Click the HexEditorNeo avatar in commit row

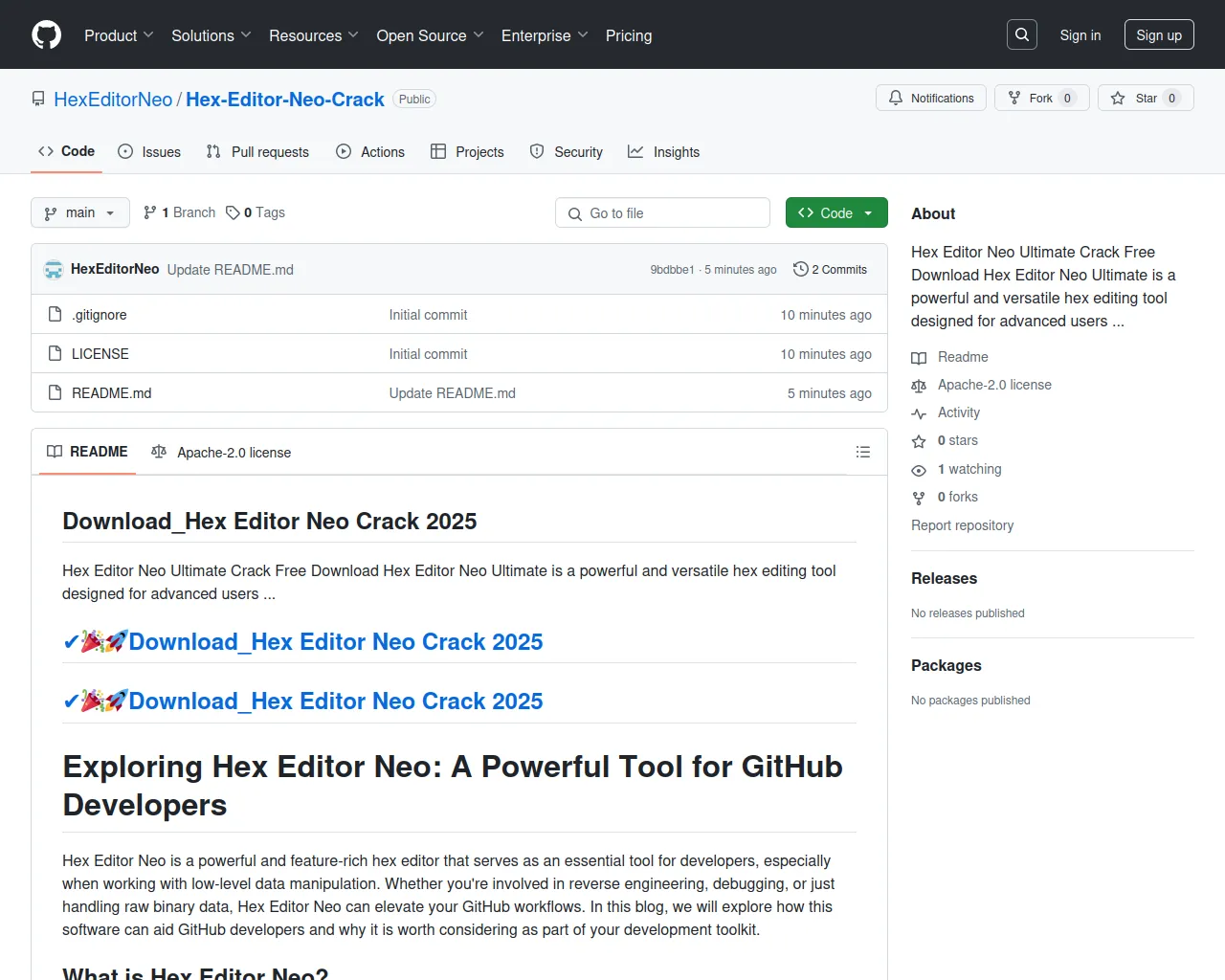coord(54,270)
